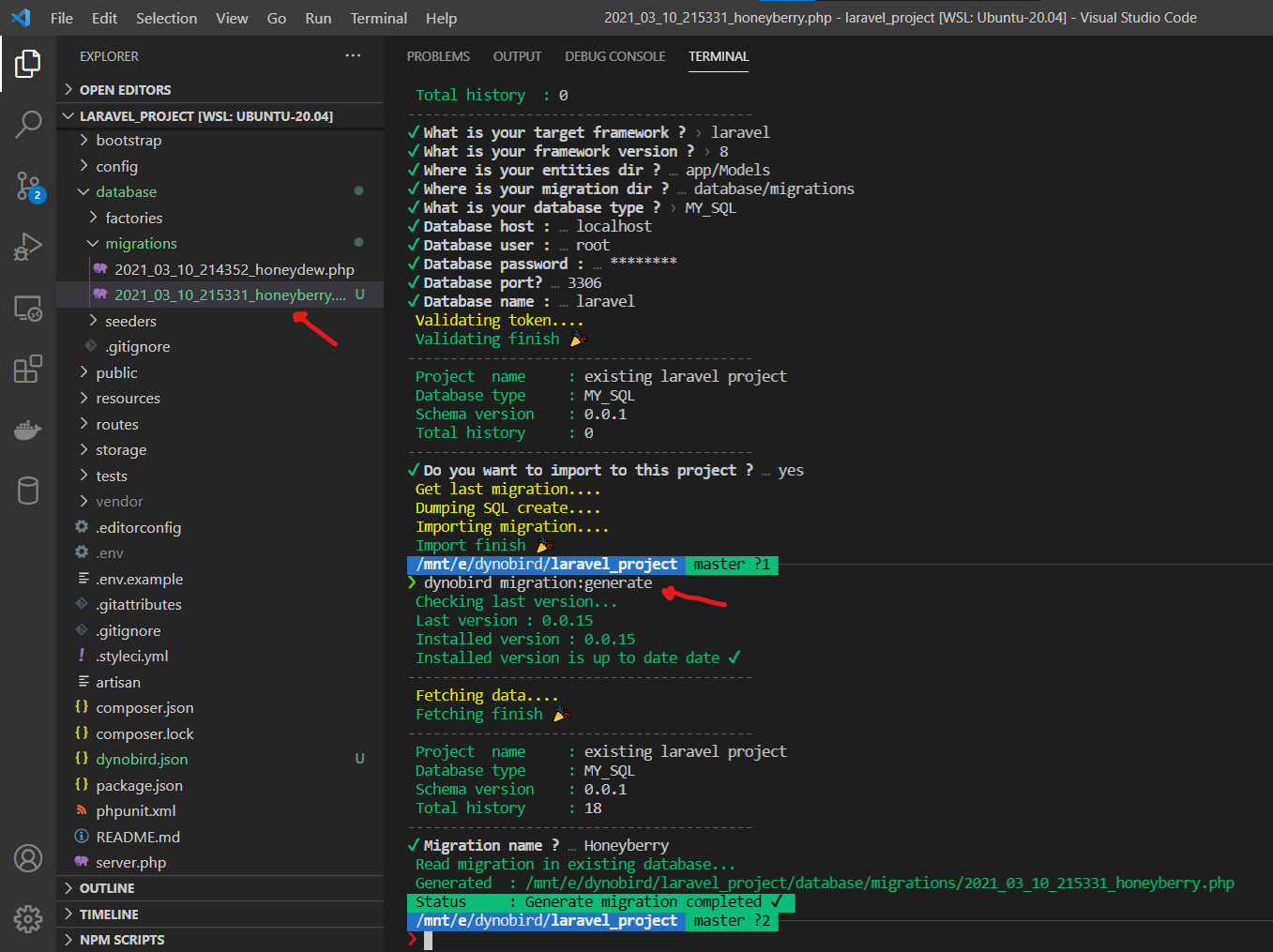The image size is (1273, 952).
Task: Collapse the LARAVEL_PROJECT root folder
Action: [x=220, y=116]
